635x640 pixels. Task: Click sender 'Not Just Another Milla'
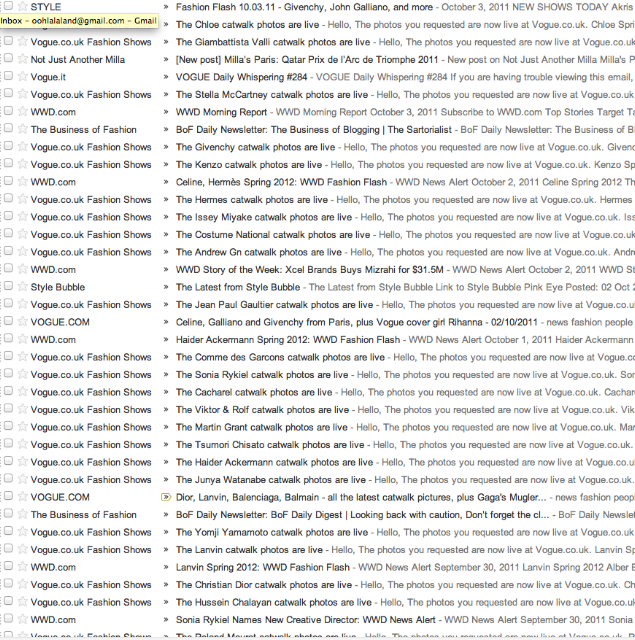click(78, 60)
